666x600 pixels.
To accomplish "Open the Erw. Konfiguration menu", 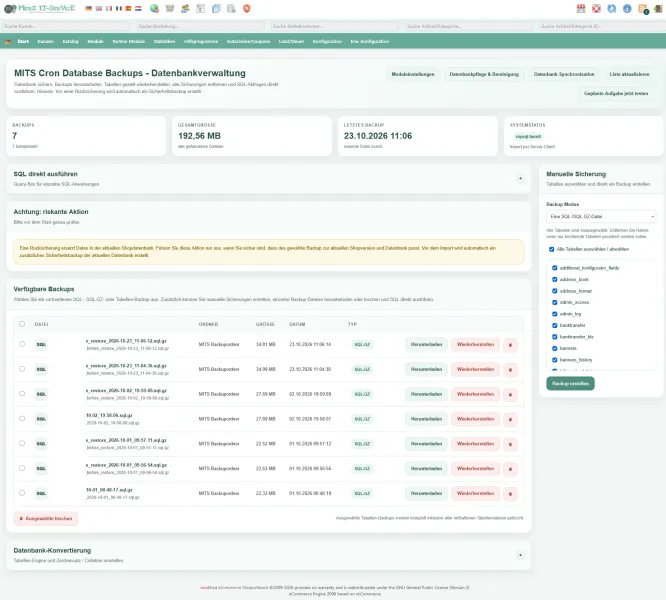I will click(370, 42).
